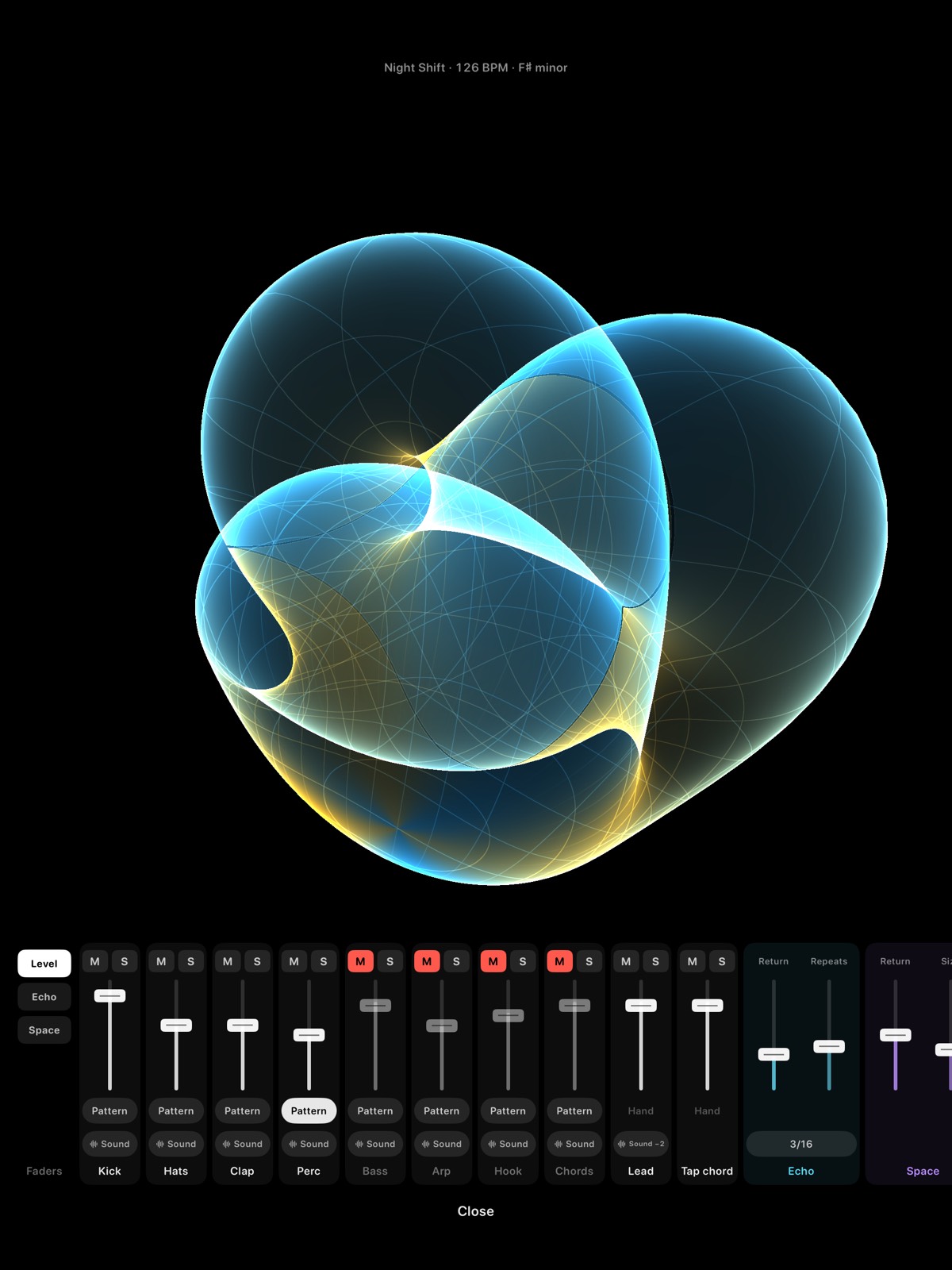Image resolution: width=952 pixels, height=1270 pixels.
Task: Close the mixer panel
Action: click(x=476, y=1211)
